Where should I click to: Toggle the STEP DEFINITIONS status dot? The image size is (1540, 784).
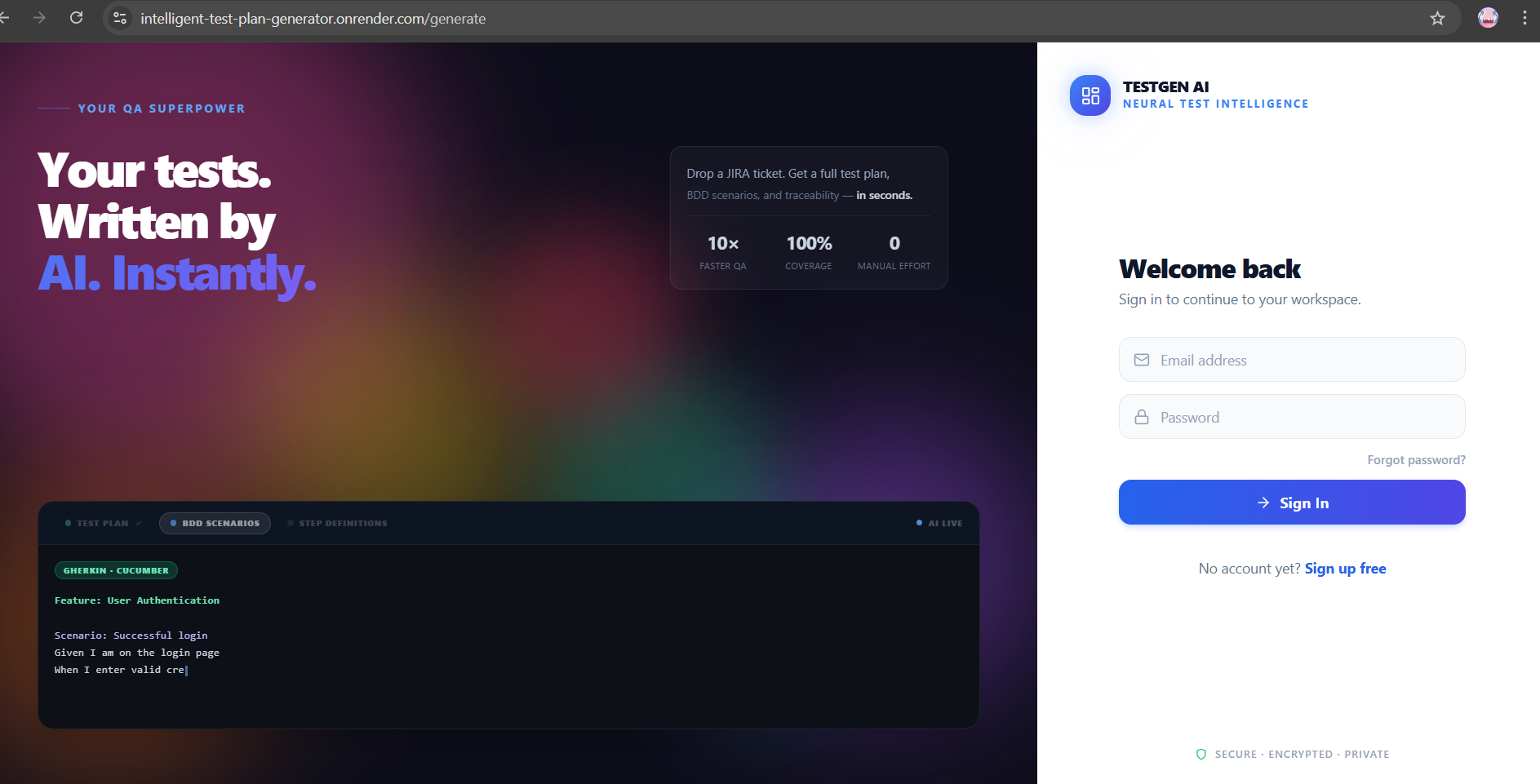(x=290, y=523)
